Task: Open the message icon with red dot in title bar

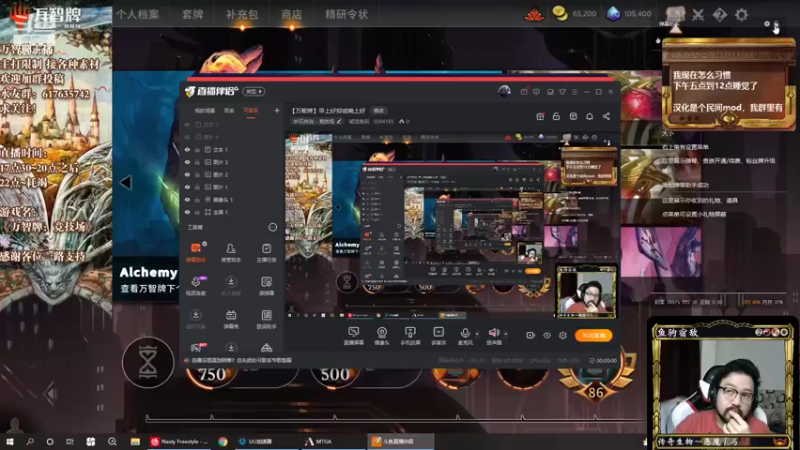Action: (524, 92)
